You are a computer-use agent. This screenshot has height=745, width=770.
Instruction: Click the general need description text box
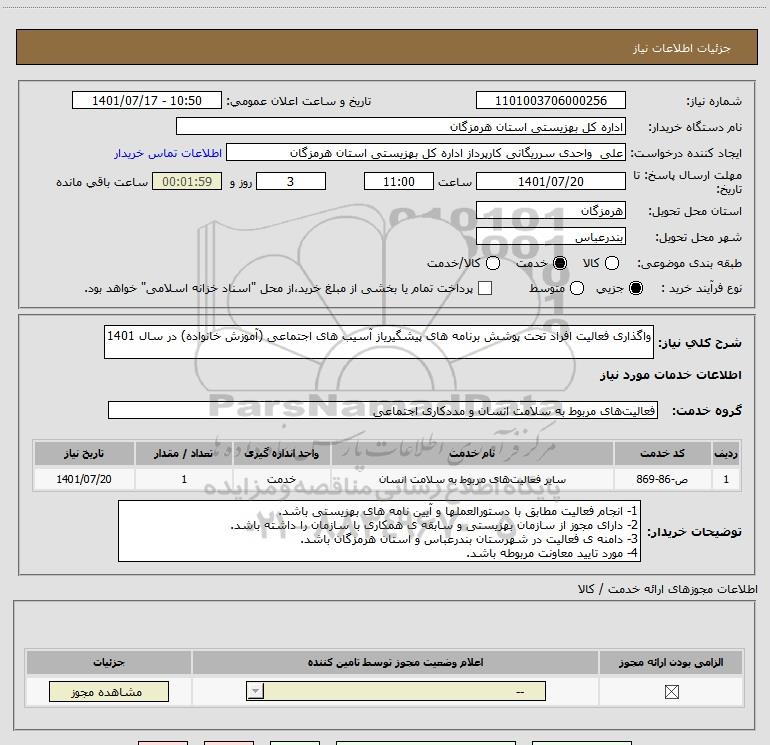pos(379,342)
